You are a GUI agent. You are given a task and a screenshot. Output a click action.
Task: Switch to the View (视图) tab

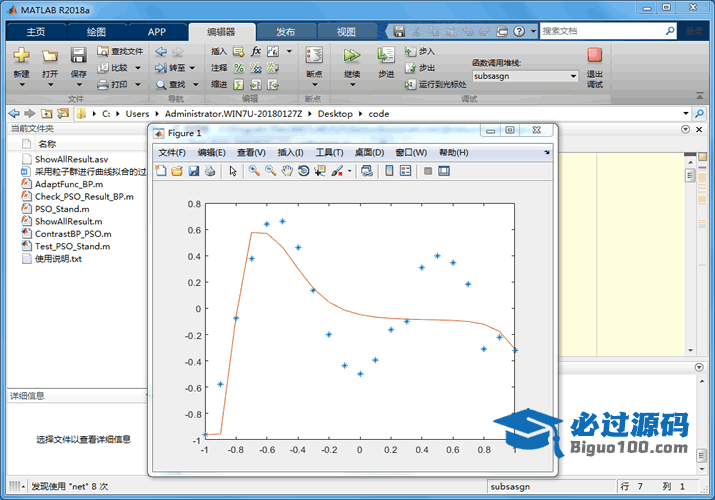tap(346, 32)
